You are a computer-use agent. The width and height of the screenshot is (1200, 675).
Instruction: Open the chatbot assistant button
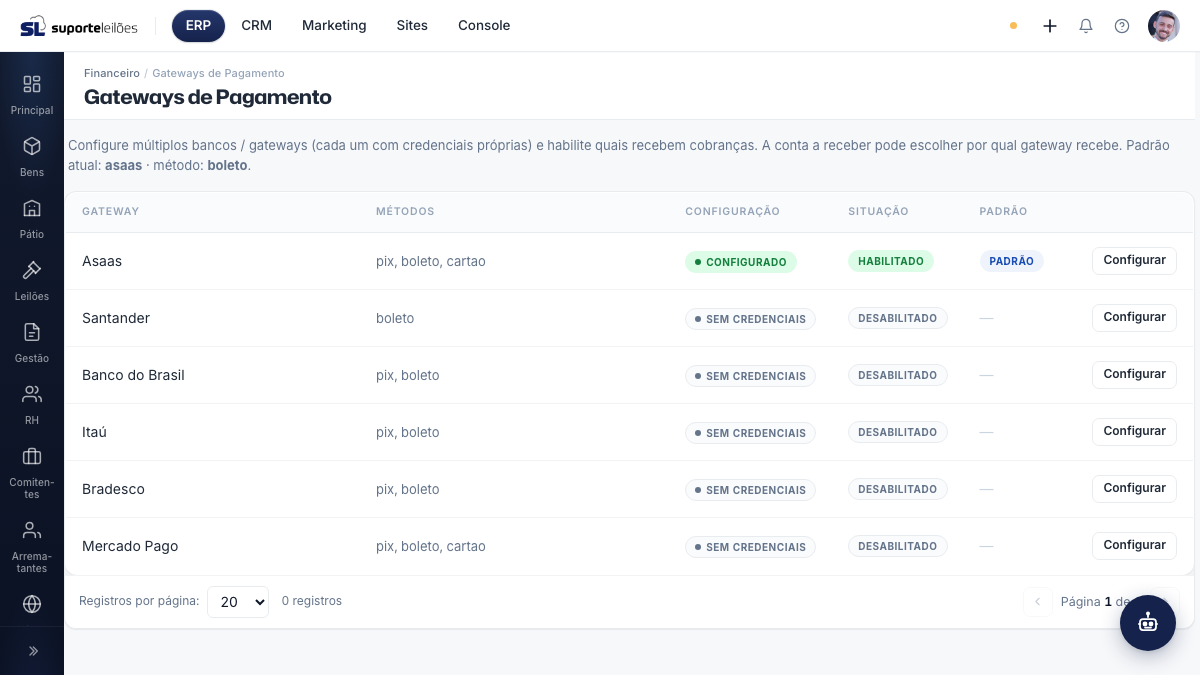pos(1148,623)
